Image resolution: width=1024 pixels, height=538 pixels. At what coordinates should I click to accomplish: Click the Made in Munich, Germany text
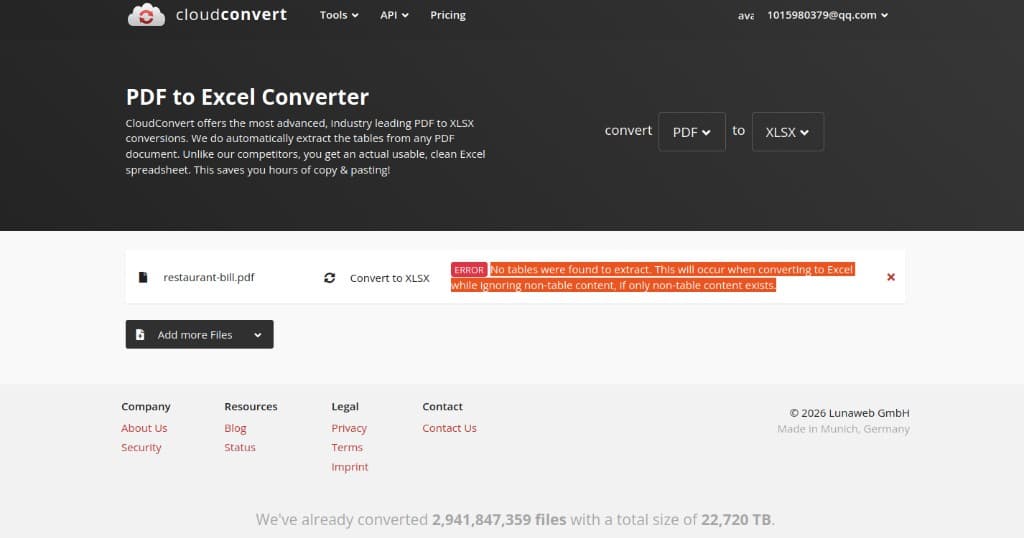[843, 429]
